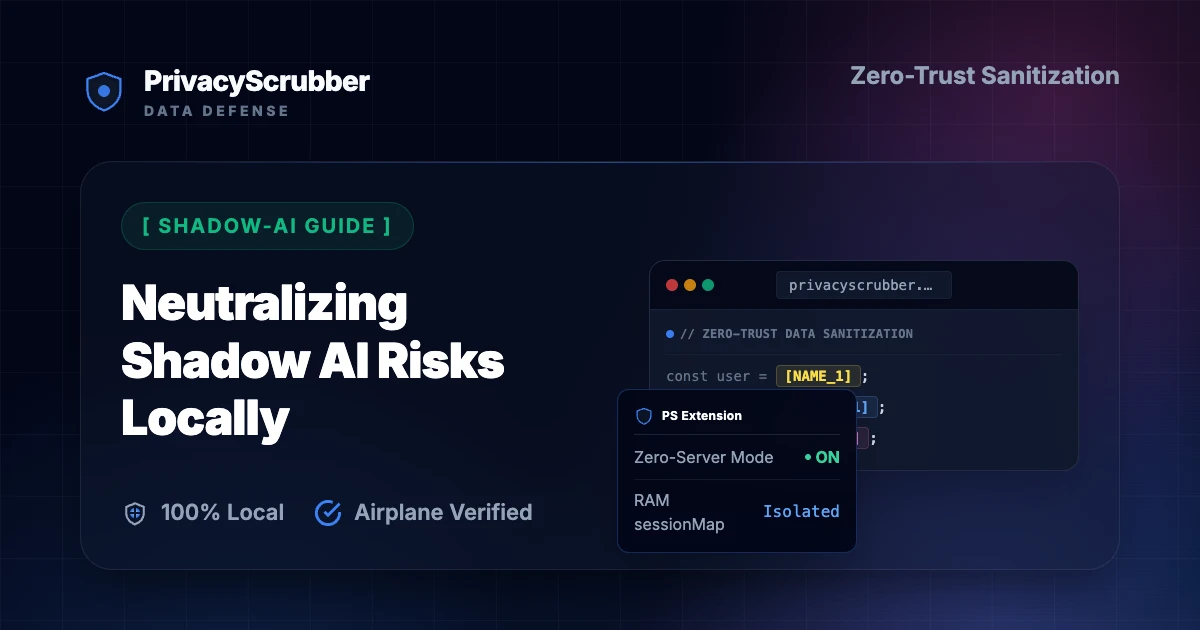1200x630 pixels.
Task: Click the privacyscrubber address bar field
Action: 864,285
